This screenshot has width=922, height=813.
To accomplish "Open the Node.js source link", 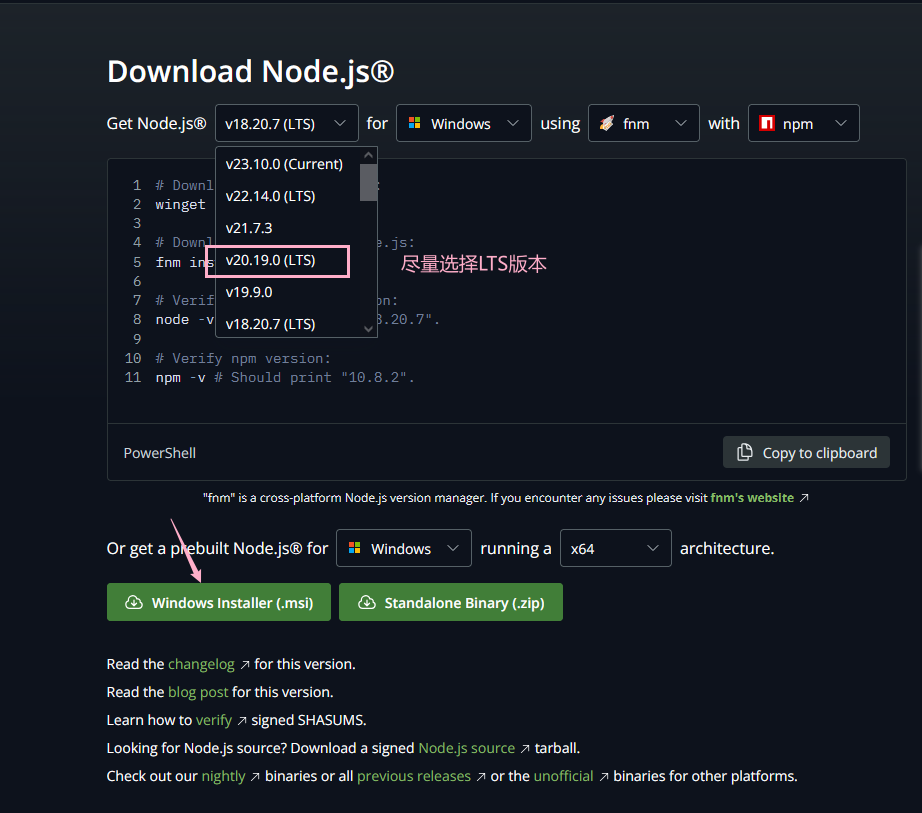I will click(x=467, y=748).
